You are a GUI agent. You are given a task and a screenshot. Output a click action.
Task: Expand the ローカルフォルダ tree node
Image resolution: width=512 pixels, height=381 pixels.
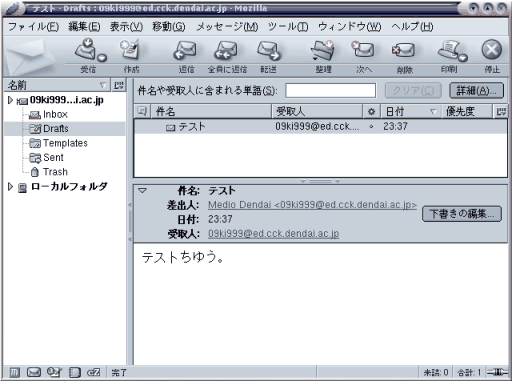coord(10,186)
